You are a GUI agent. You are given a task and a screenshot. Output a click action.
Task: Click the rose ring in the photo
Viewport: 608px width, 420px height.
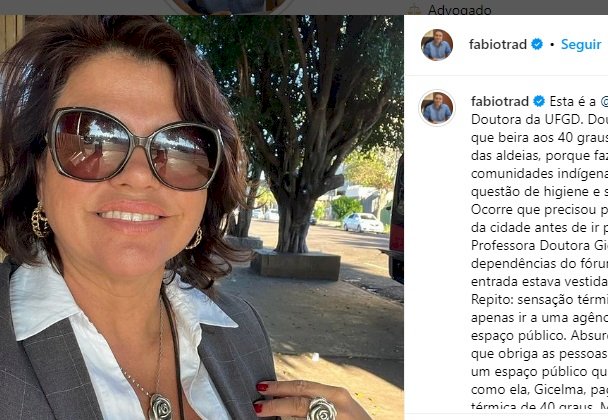[x=321, y=409]
